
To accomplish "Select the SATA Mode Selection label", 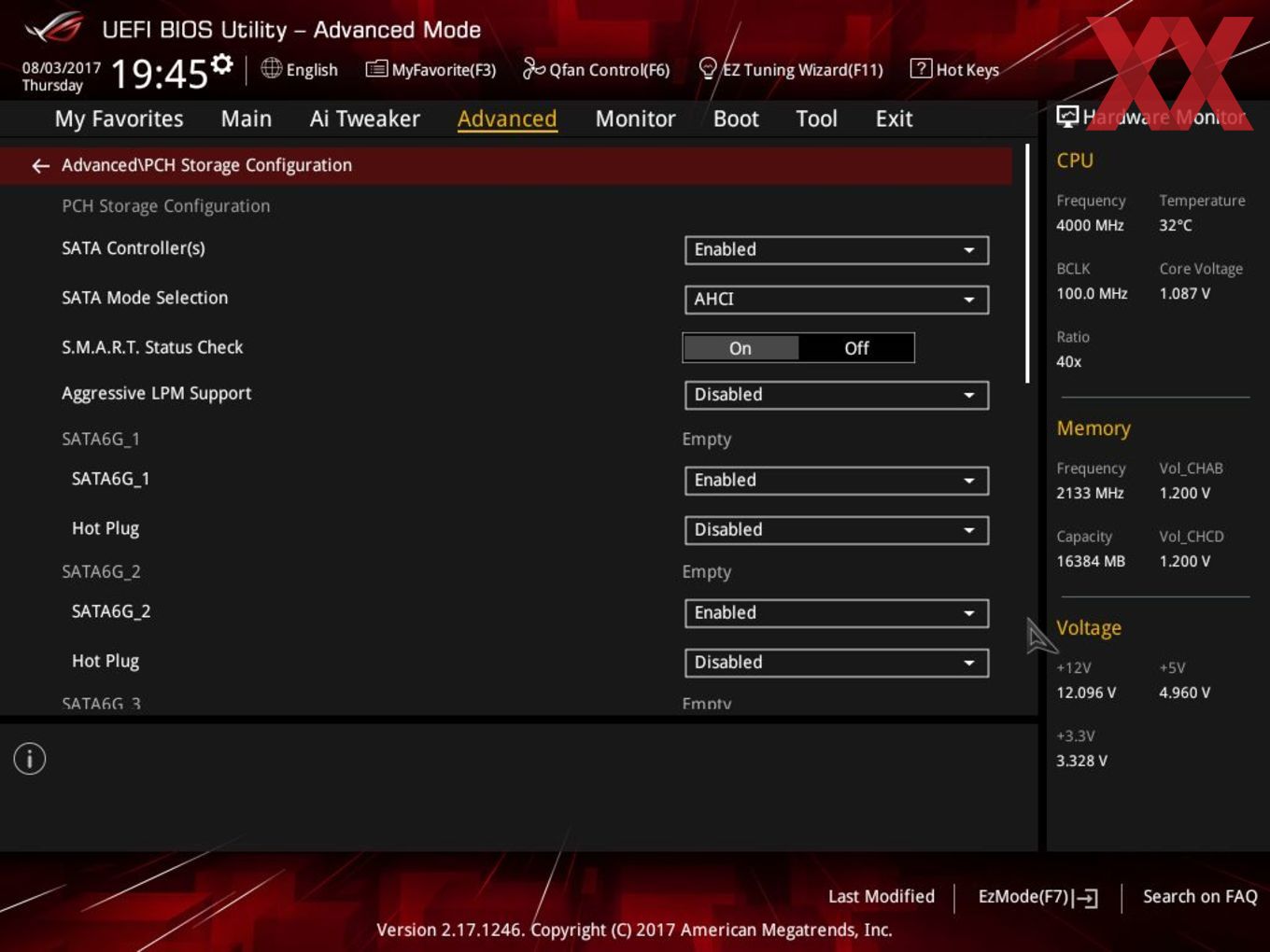I will pos(145,298).
